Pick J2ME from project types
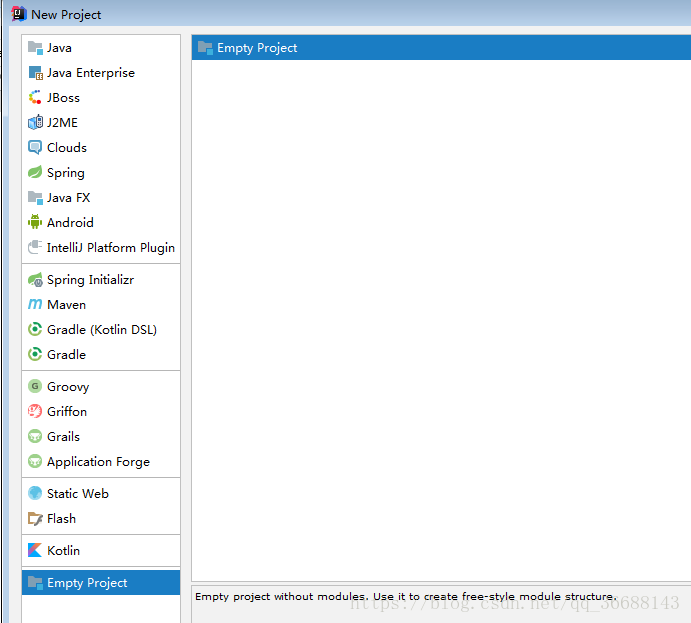This screenshot has width=691, height=623. tap(101, 122)
